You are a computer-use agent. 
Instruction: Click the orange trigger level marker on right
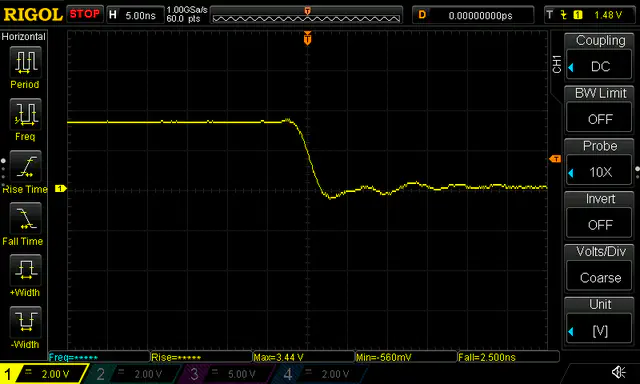(555, 159)
